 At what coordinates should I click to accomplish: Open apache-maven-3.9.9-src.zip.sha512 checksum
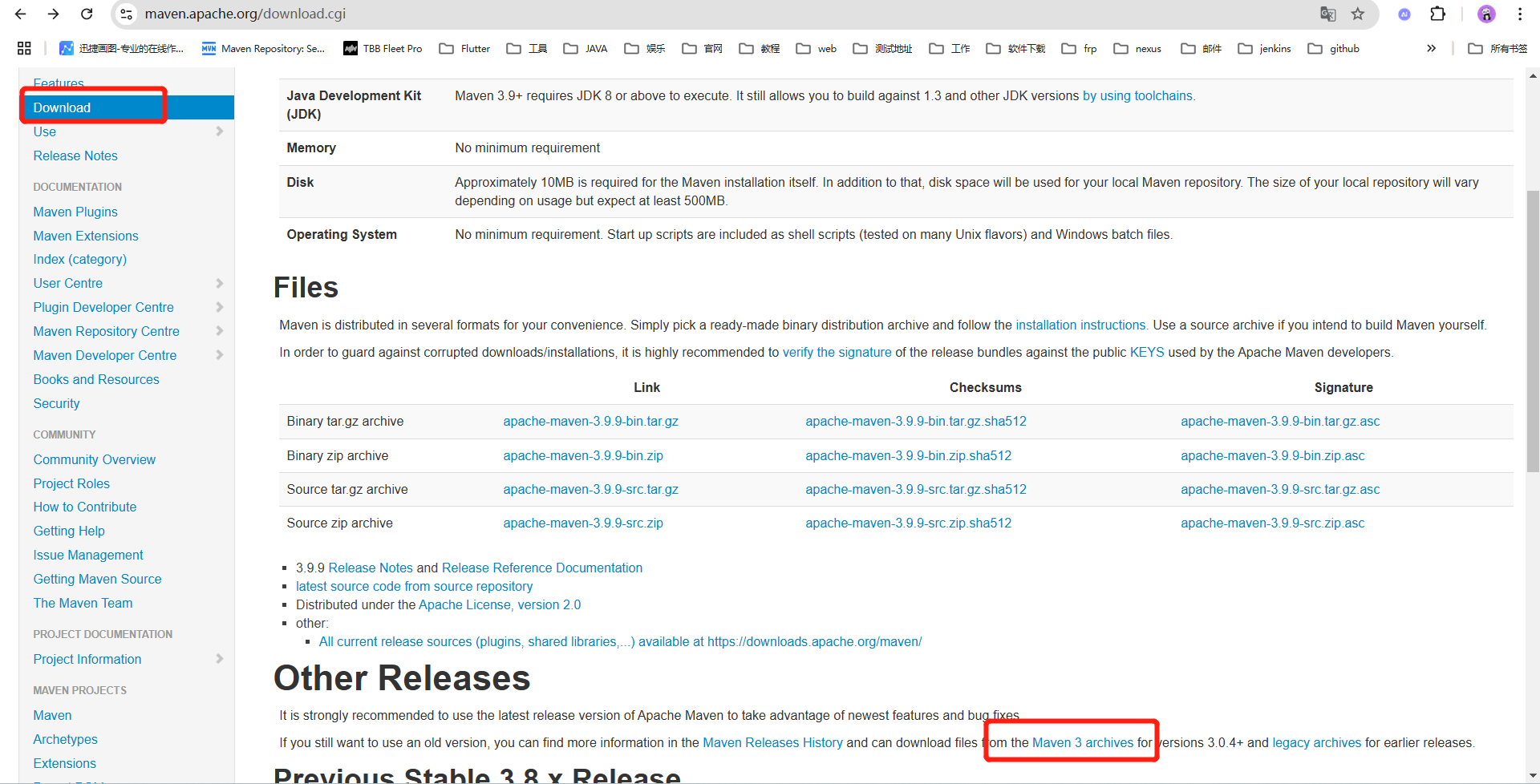(x=909, y=523)
